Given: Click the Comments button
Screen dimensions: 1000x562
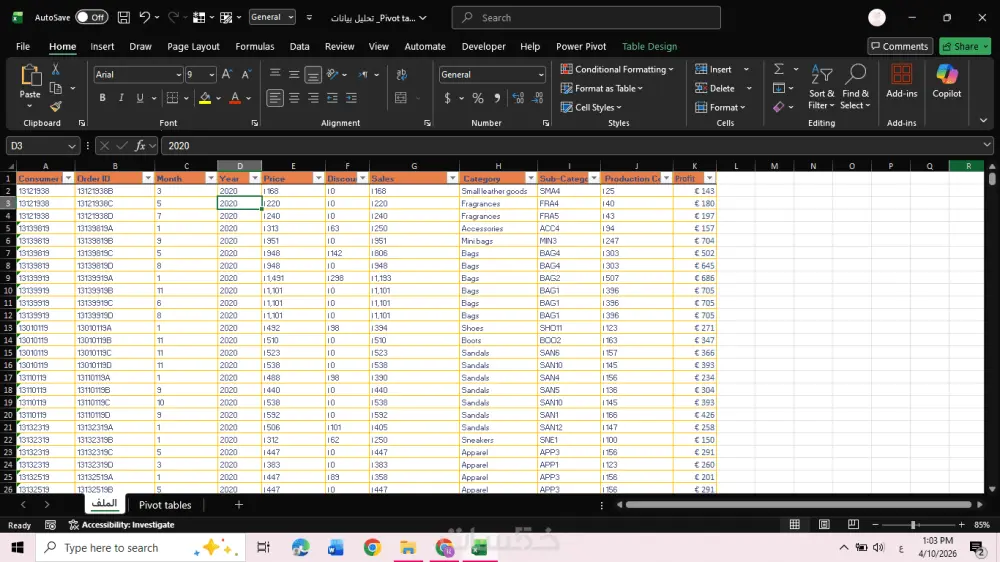Looking at the screenshot, I should click(x=899, y=46).
